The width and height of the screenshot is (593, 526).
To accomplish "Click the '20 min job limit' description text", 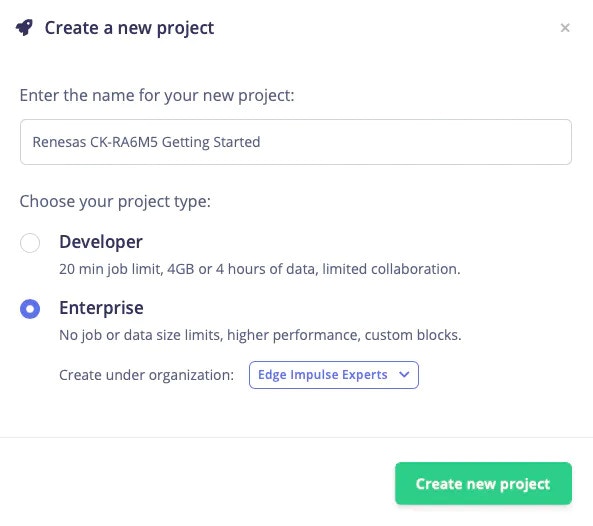I will coord(260,269).
